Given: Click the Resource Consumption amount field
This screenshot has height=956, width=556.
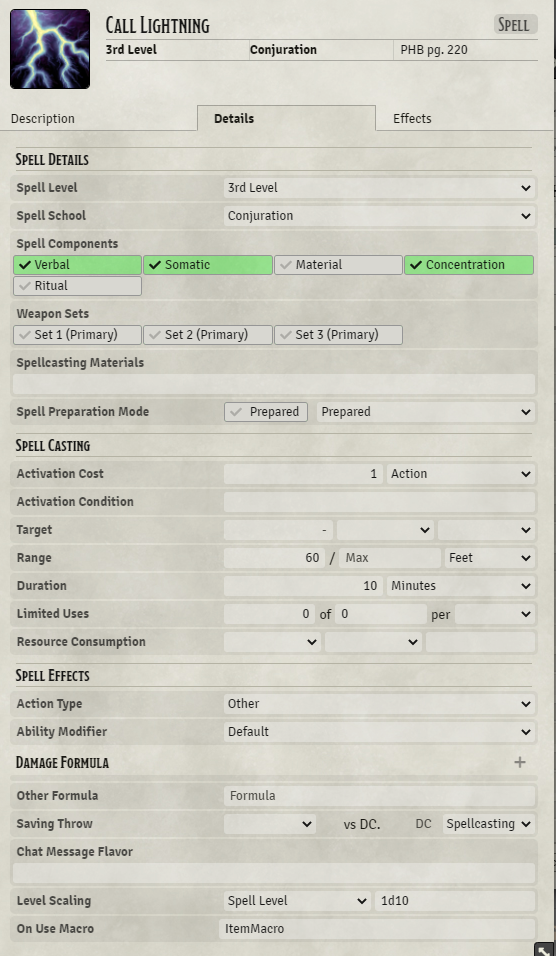Looking at the screenshot, I should tap(480, 642).
